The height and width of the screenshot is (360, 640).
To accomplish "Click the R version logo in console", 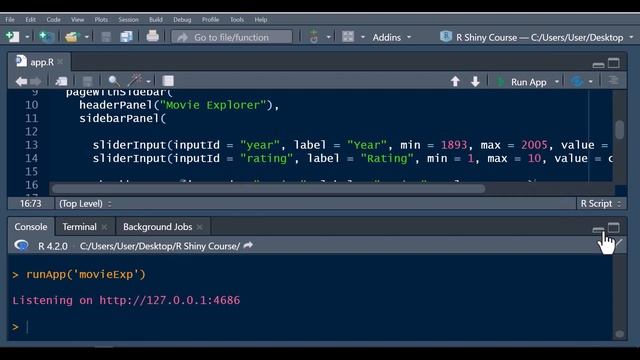I will pos(21,245).
